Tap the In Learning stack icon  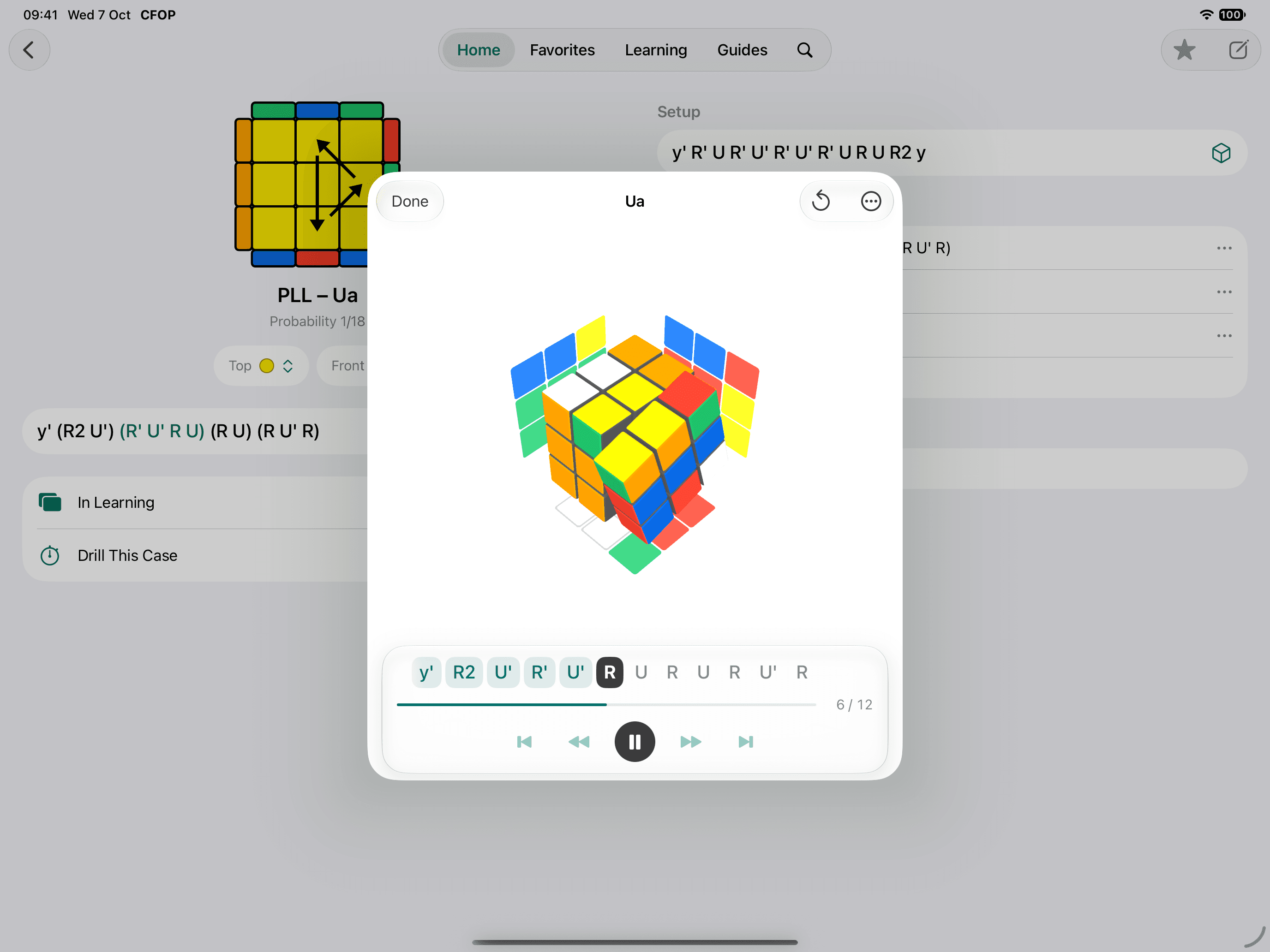[50, 502]
